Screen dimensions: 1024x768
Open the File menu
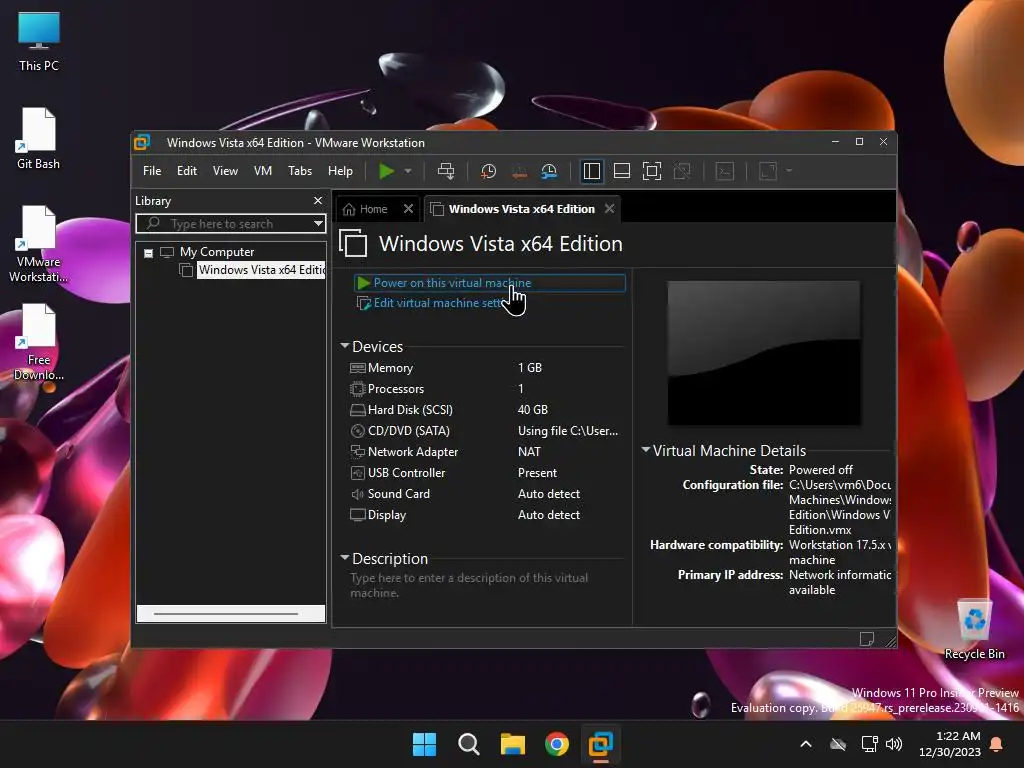[152, 171]
